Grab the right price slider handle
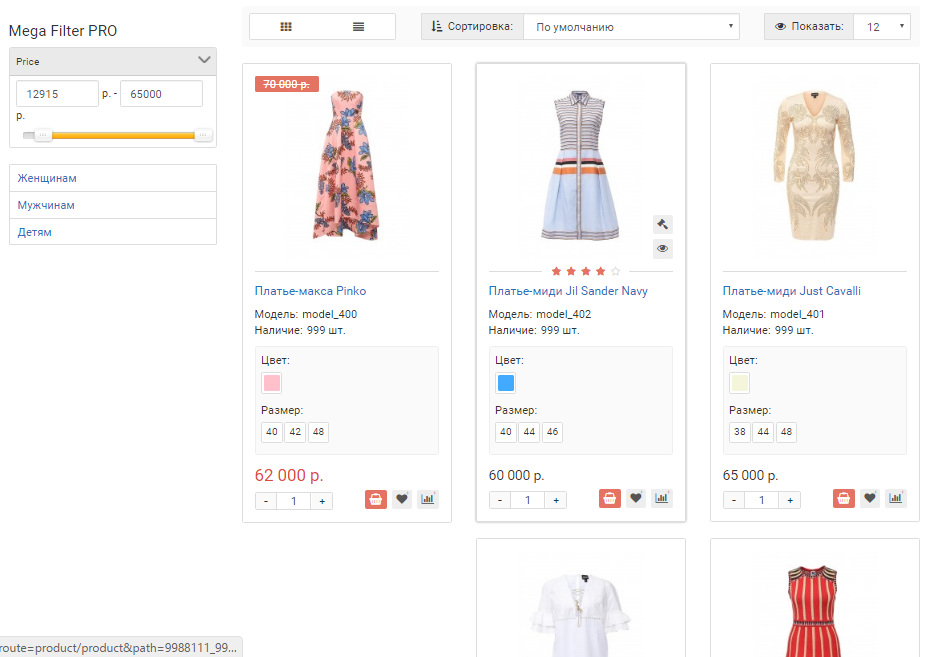The height and width of the screenshot is (657, 929). point(203,135)
